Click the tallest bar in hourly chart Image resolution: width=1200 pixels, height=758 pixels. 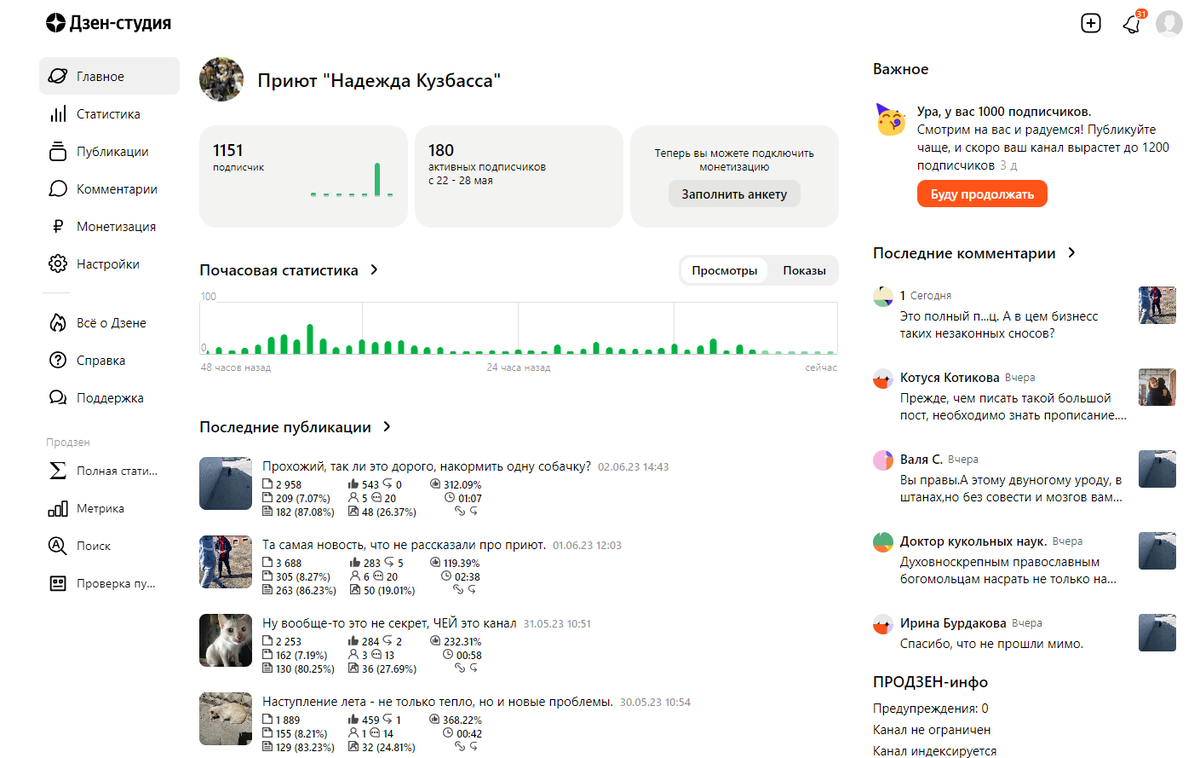pos(310,339)
